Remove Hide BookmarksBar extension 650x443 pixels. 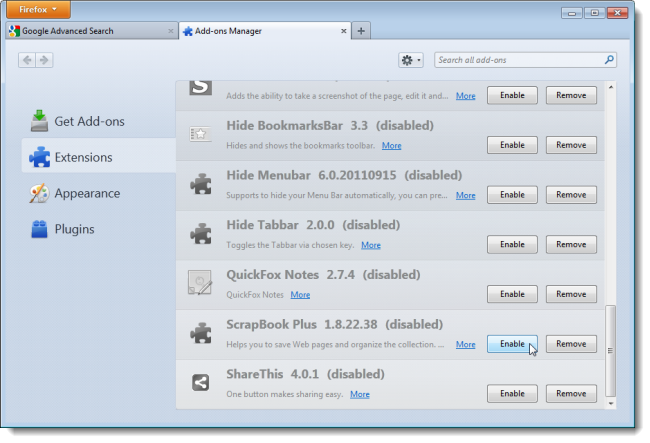[x=571, y=145]
